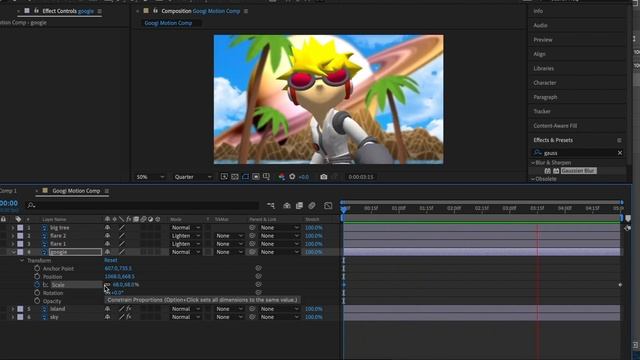Open the TrkMat dropdown for flare 1 layer
Image resolution: width=640 pixels, height=360 pixels.
pyautogui.click(x=229, y=244)
